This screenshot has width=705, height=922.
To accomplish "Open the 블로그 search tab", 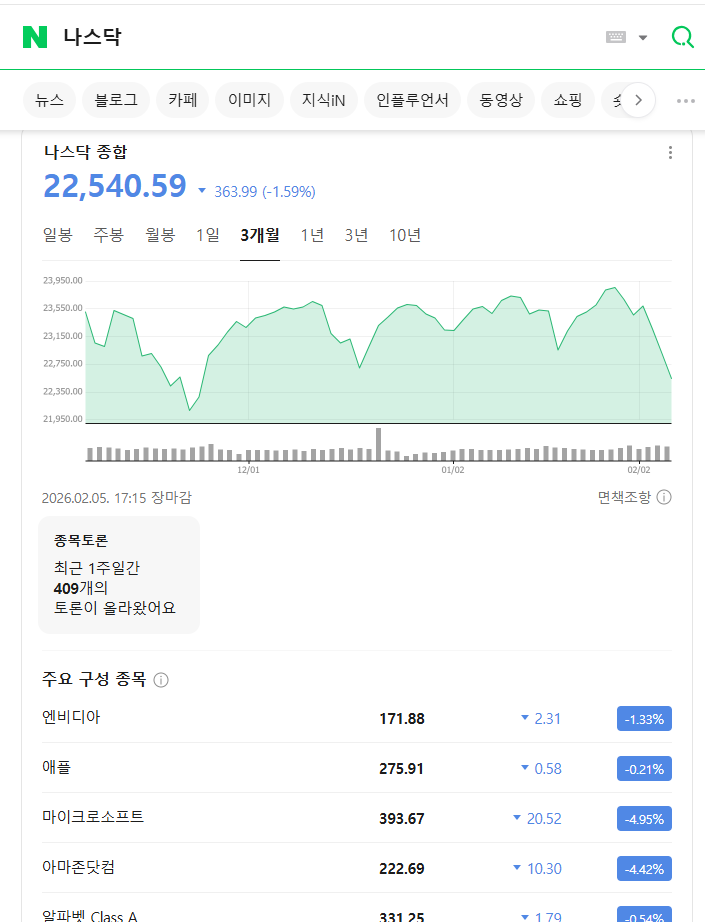I will [116, 100].
